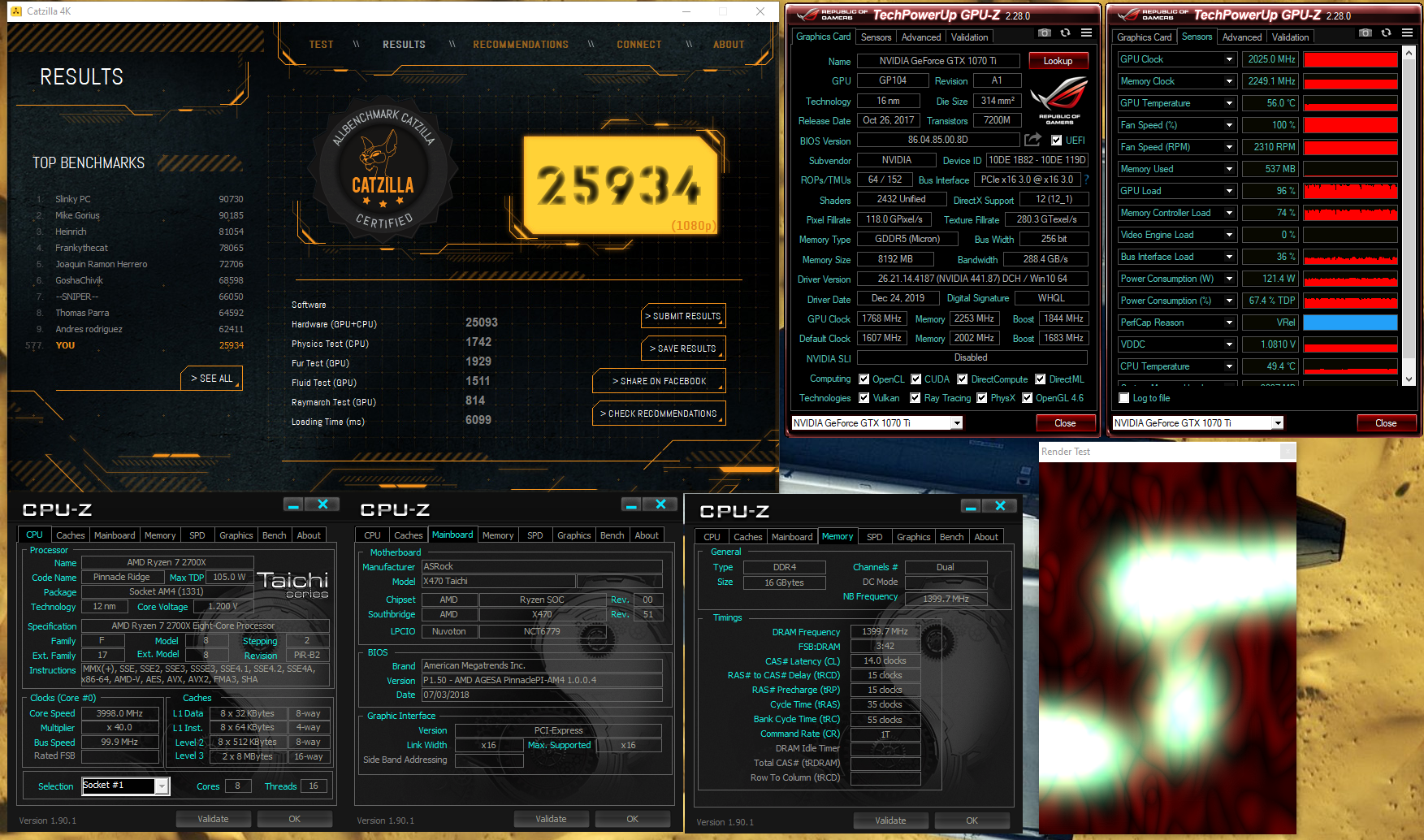Viewport: 1424px width, 840px height.
Task: Click refresh icon in GPU-Z Sensors window
Action: 1386,32
